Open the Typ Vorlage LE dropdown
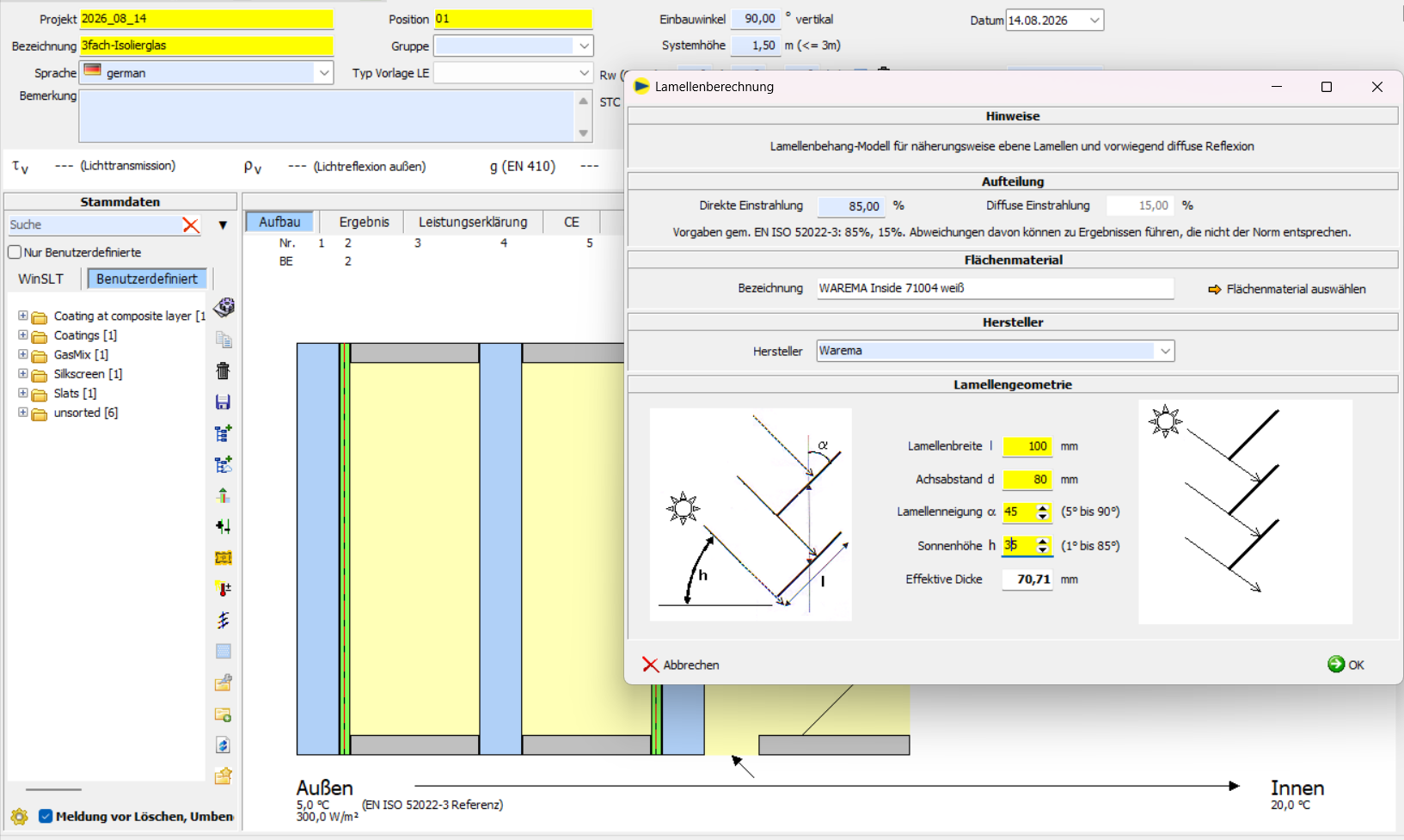This screenshot has height=840, width=1404. tap(584, 73)
